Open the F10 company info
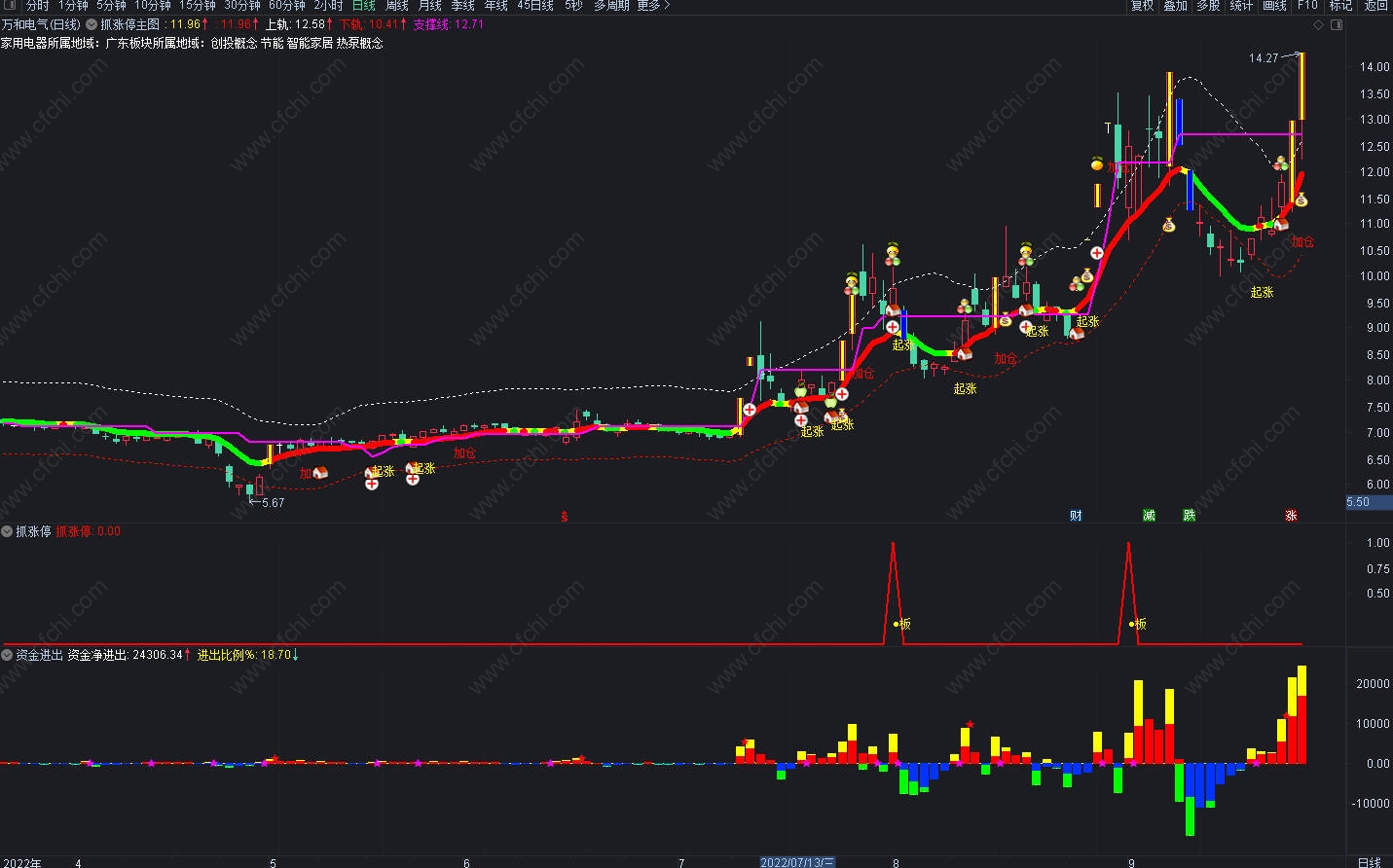 [1307, 6]
